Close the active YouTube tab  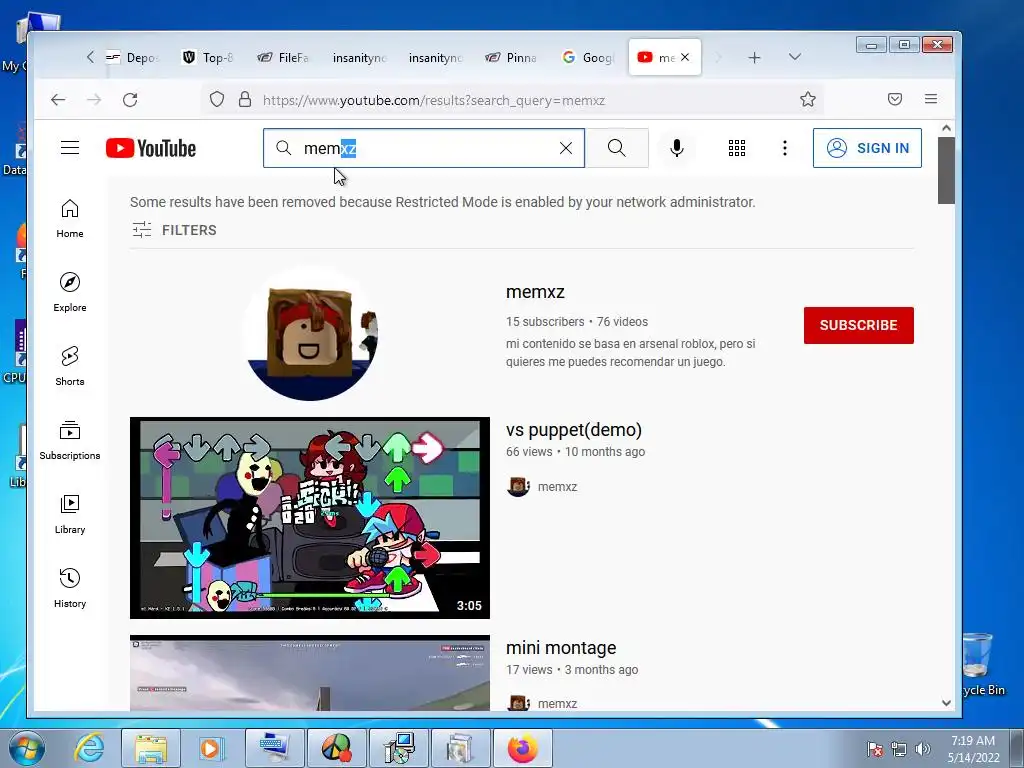point(685,57)
